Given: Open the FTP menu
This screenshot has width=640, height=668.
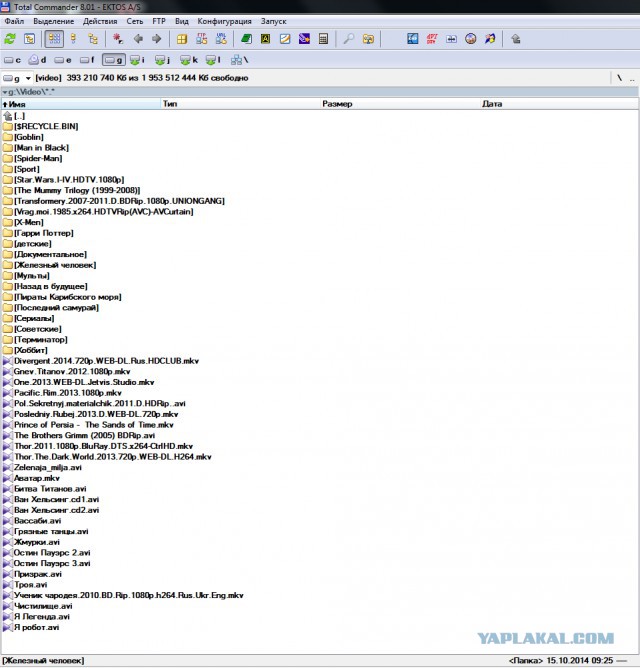Looking at the screenshot, I should pyautogui.click(x=159, y=21).
